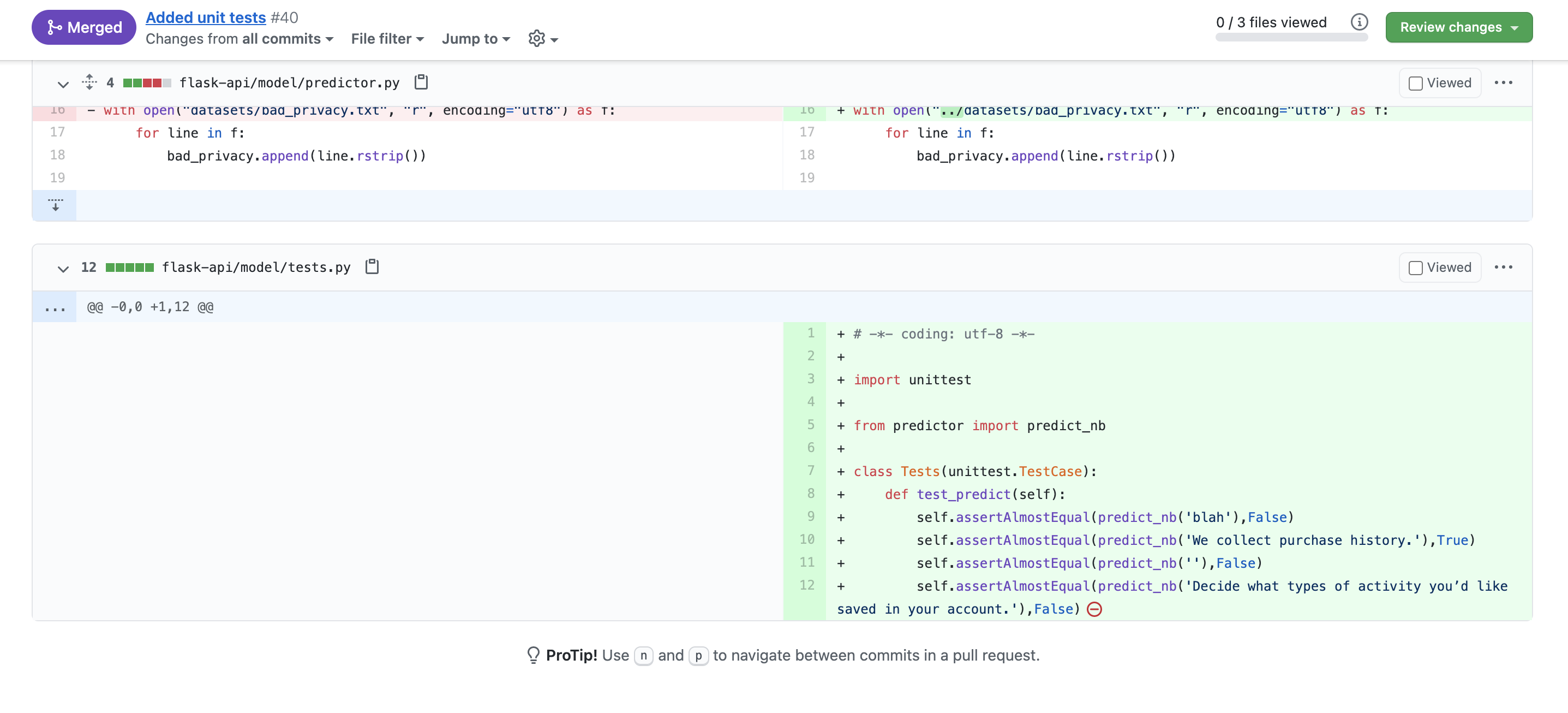1568x713 pixels.
Task: Open tests.py more options ellipsis
Action: click(1503, 268)
